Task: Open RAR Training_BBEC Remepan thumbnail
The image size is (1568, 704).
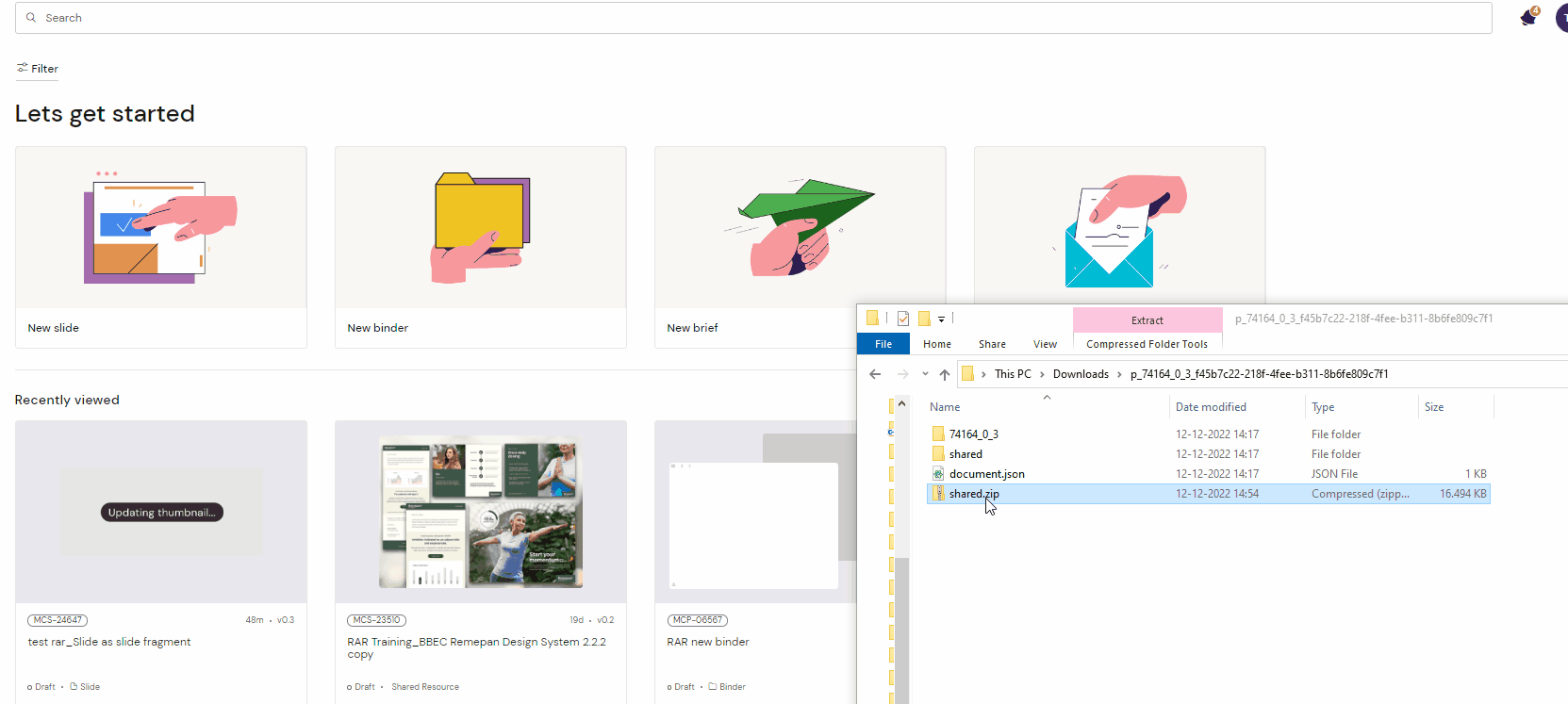Action: click(x=481, y=512)
